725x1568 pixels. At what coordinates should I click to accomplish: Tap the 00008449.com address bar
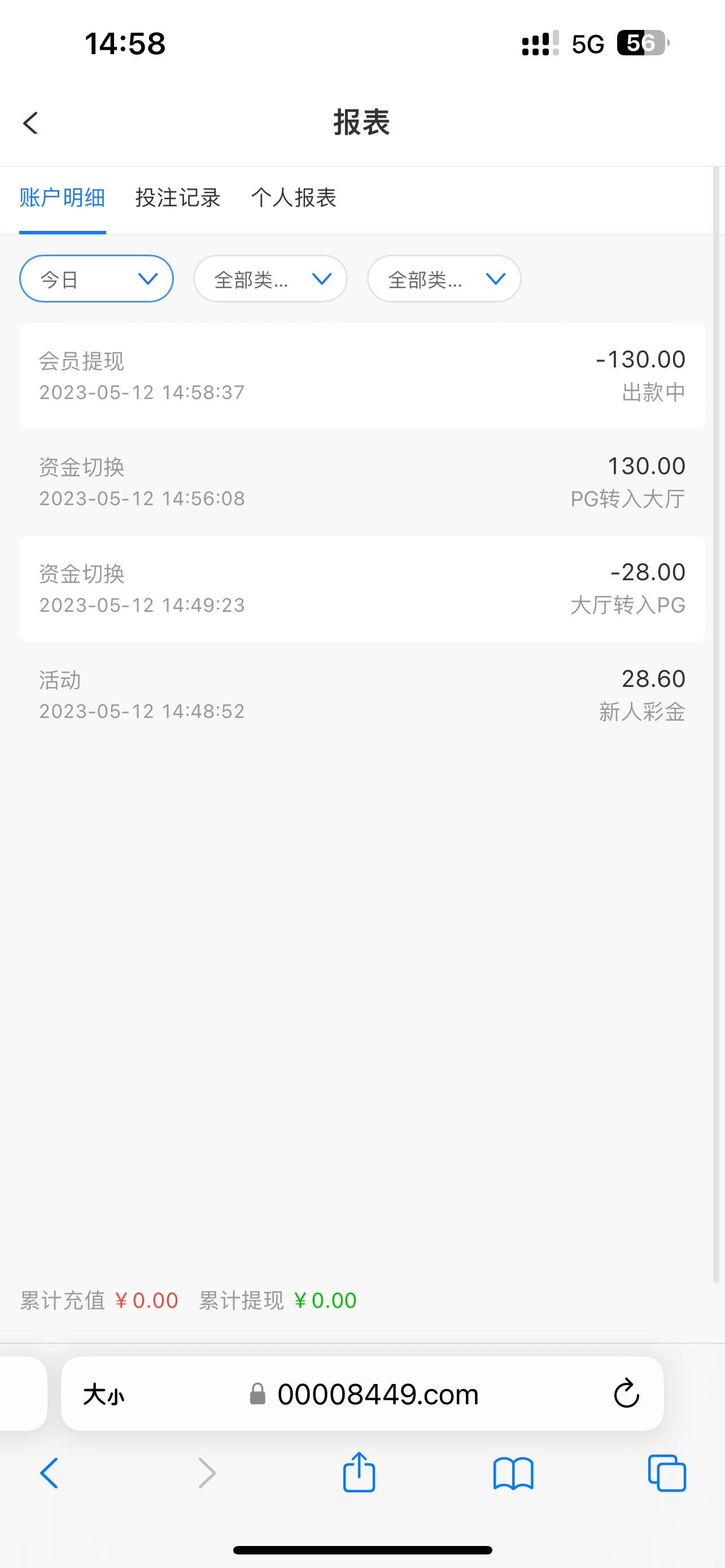pos(377,1394)
